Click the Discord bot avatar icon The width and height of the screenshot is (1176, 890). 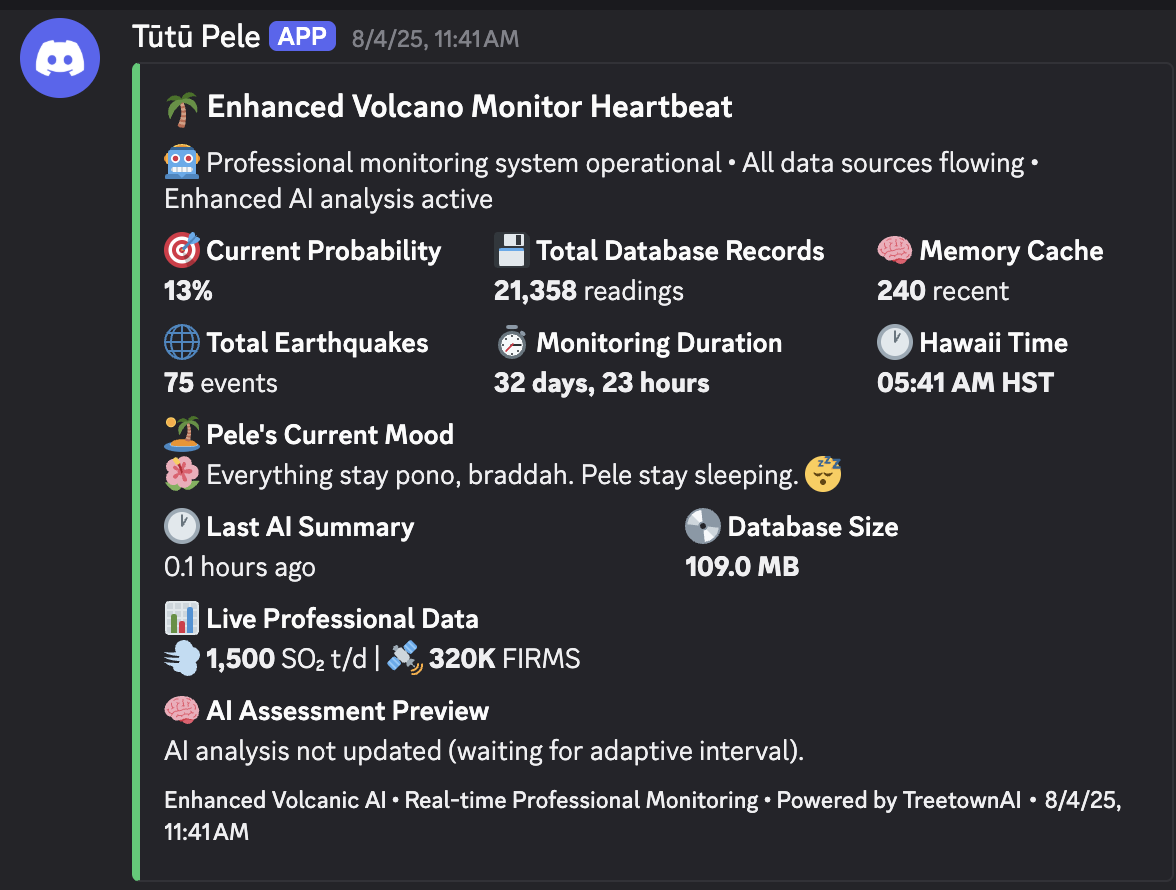click(x=60, y=59)
